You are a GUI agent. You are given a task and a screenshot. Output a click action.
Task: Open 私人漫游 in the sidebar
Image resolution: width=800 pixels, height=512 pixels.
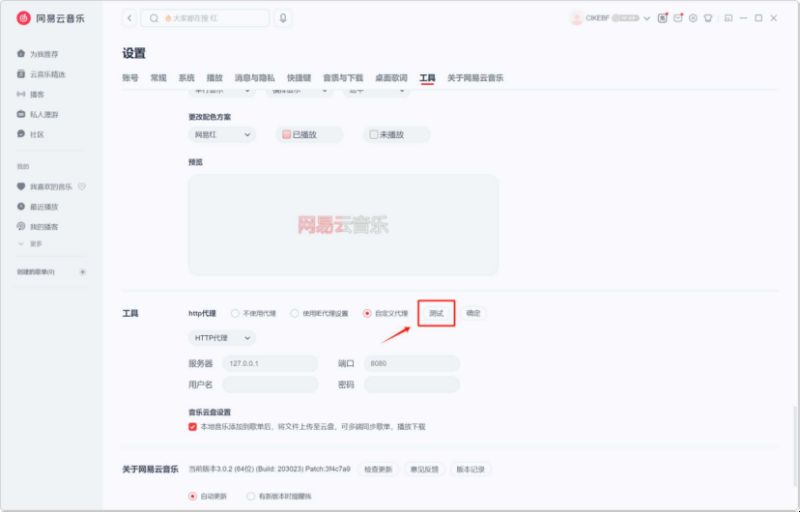point(38,115)
